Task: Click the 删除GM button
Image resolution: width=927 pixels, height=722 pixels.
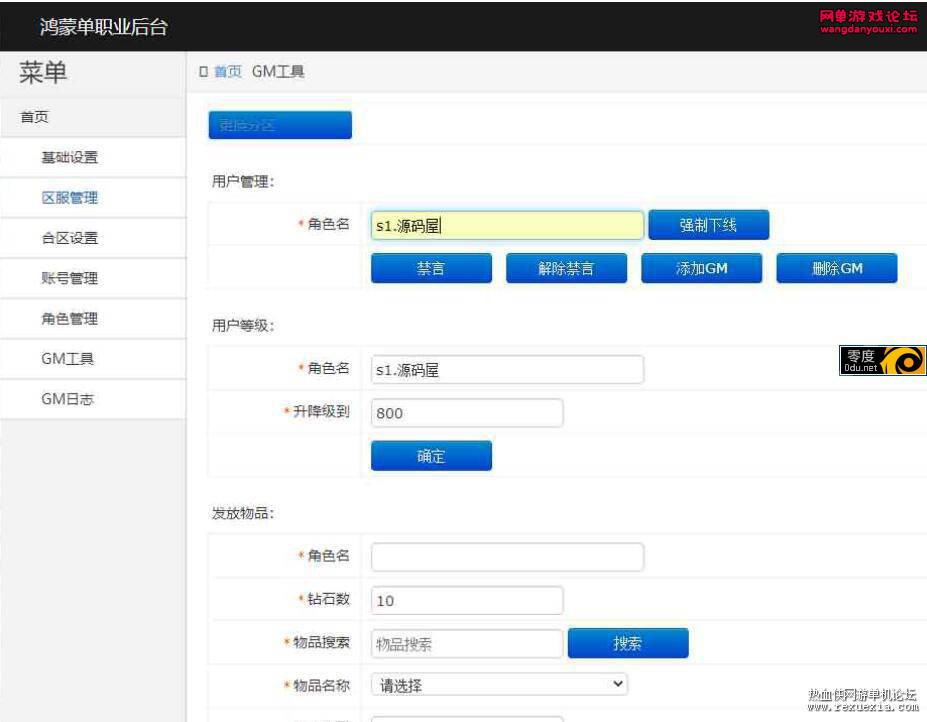Action: [x=837, y=268]
